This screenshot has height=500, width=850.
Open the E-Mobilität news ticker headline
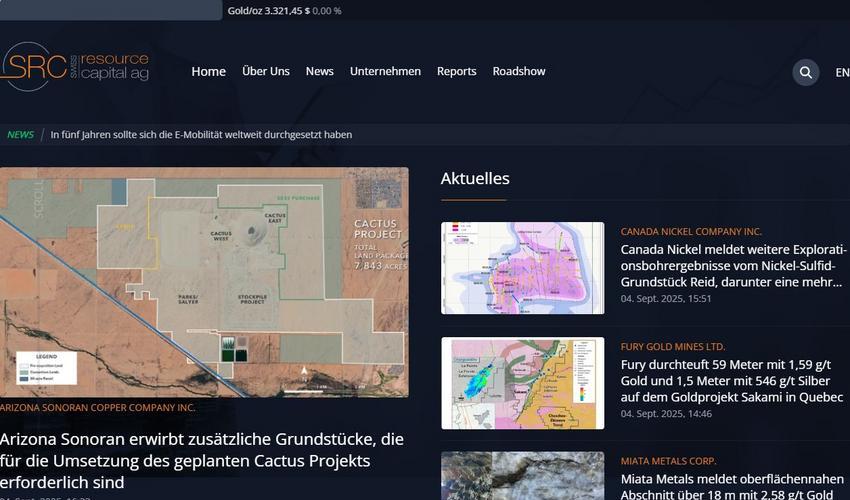pyautogui.click(x=201, y=134)
